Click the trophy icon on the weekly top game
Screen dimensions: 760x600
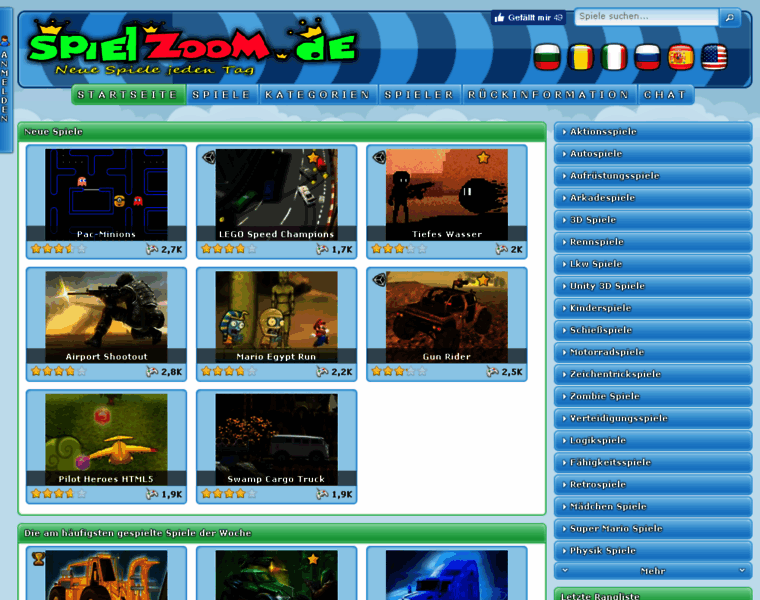click(x=38, y=559)
